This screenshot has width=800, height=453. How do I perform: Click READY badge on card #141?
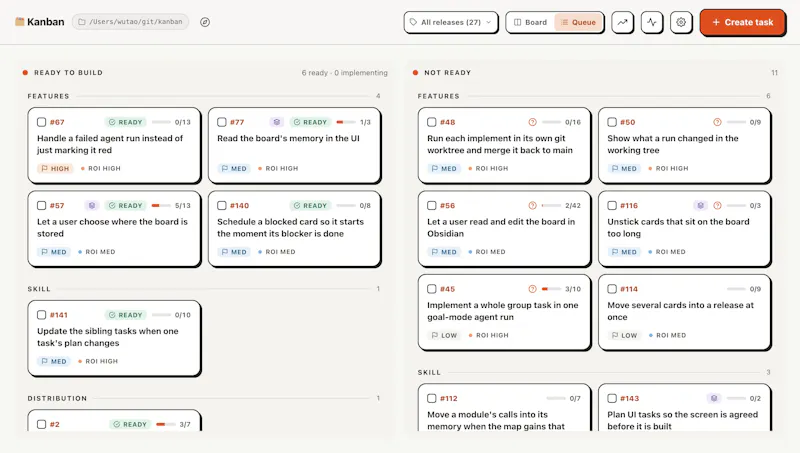click(x=126, y=315)
